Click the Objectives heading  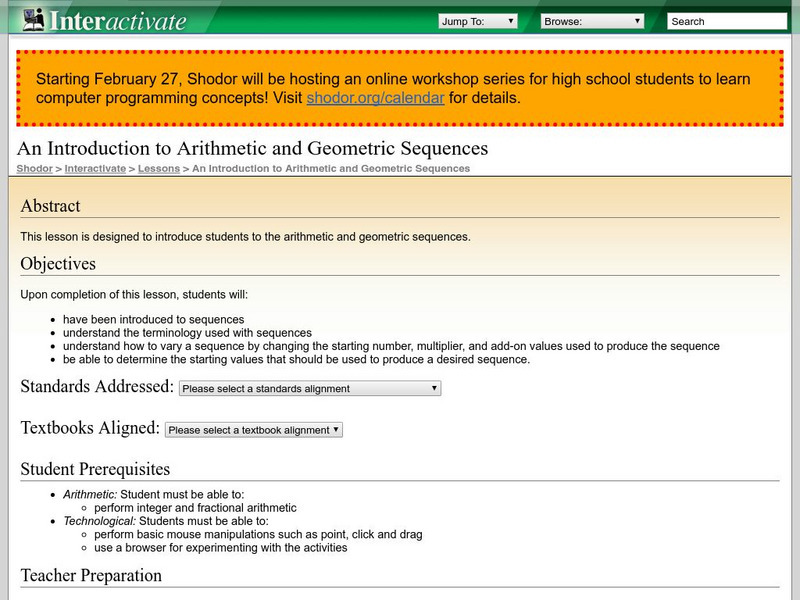(58, 264)
